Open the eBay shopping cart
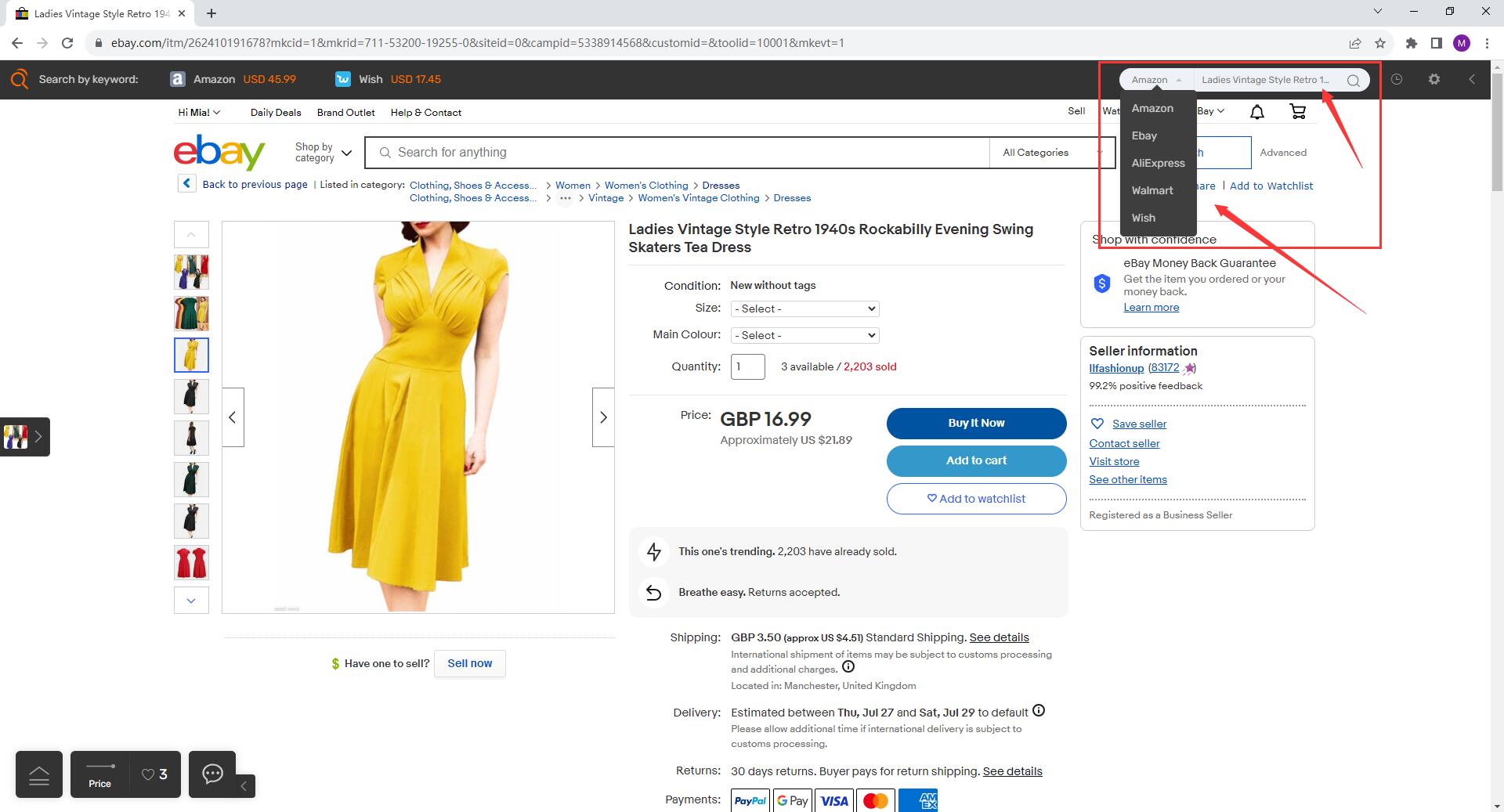1504x812 pixels. pyautogui.click(x=1297, y=112)
